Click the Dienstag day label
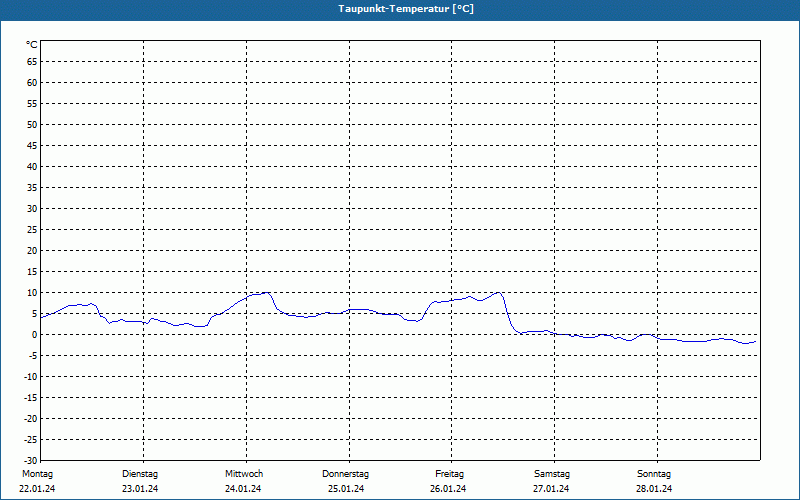The image size is (800, 500). (x=140, y=474)
